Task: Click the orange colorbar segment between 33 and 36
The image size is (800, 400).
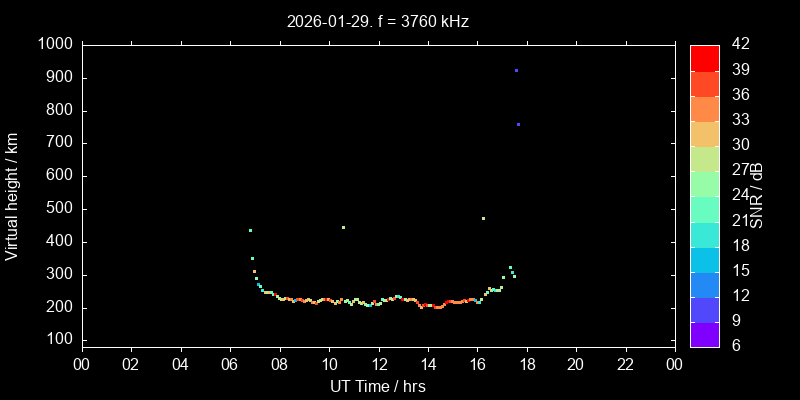Action: click(705, 108)
